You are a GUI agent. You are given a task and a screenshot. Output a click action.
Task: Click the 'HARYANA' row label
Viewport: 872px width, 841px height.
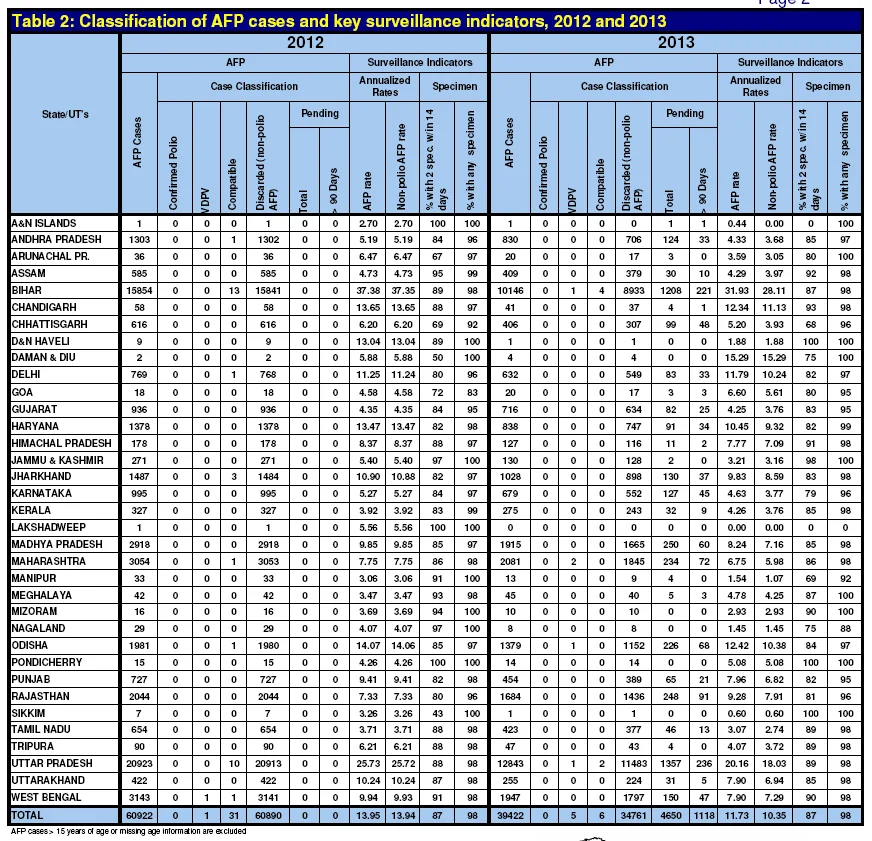[35, 426]
